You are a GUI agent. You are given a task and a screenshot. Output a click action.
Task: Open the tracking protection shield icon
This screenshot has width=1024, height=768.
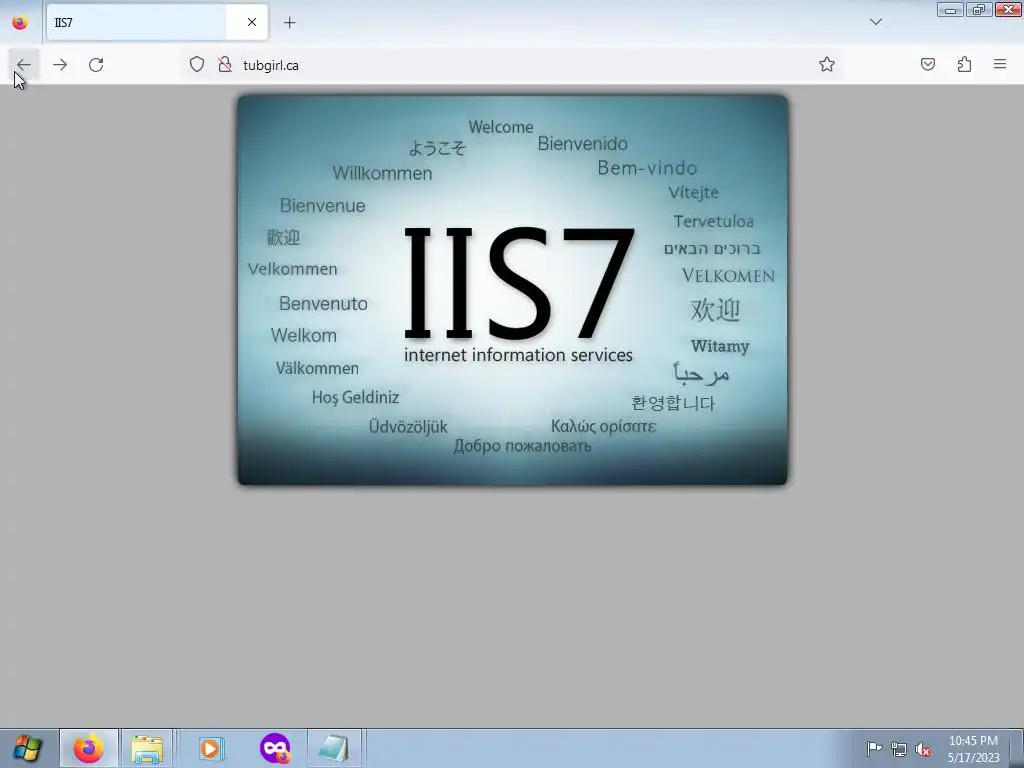[x=197, y=65]
